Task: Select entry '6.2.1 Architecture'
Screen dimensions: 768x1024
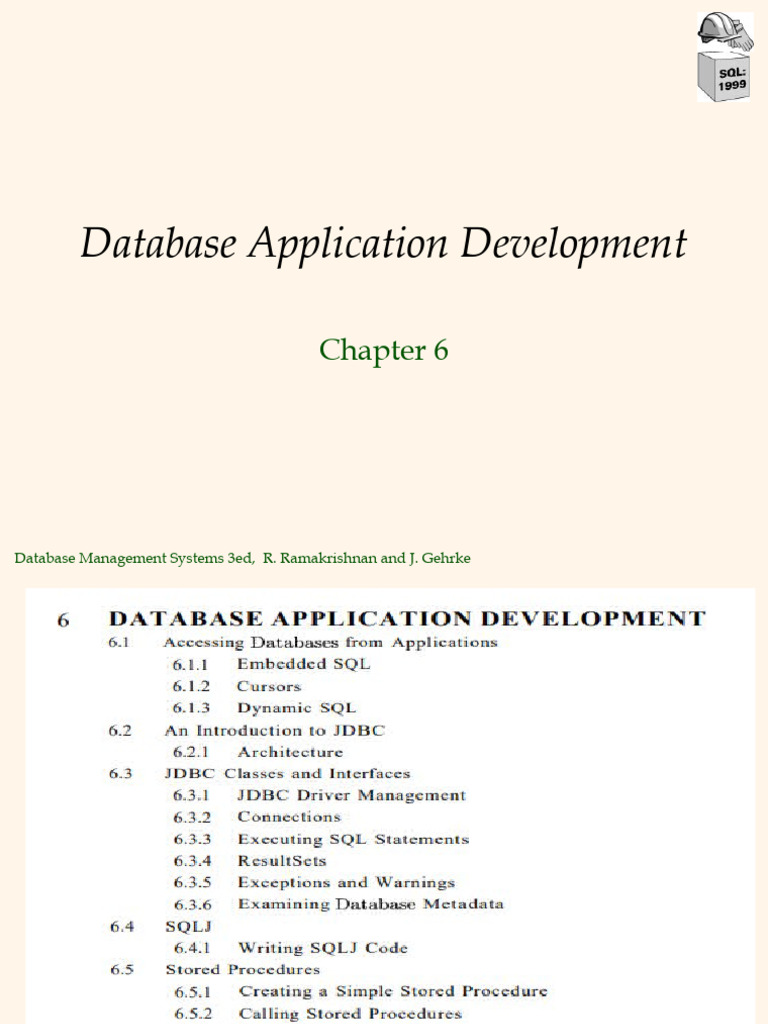Action: 257,752
